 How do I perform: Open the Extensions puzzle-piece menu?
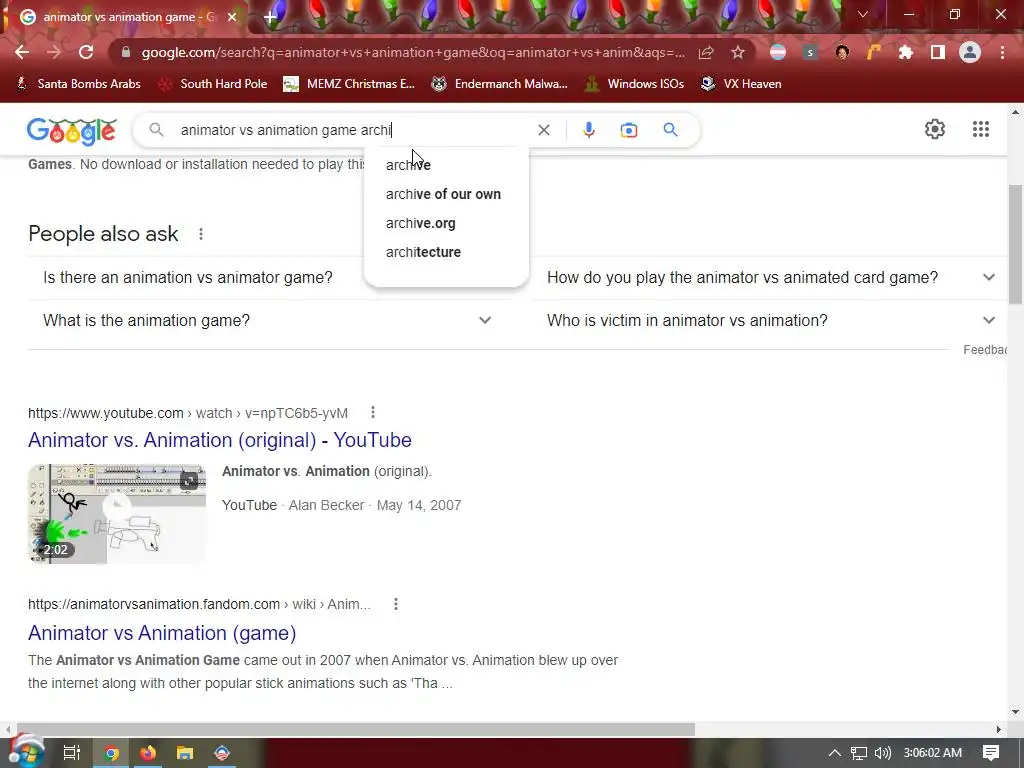(906, 52)
